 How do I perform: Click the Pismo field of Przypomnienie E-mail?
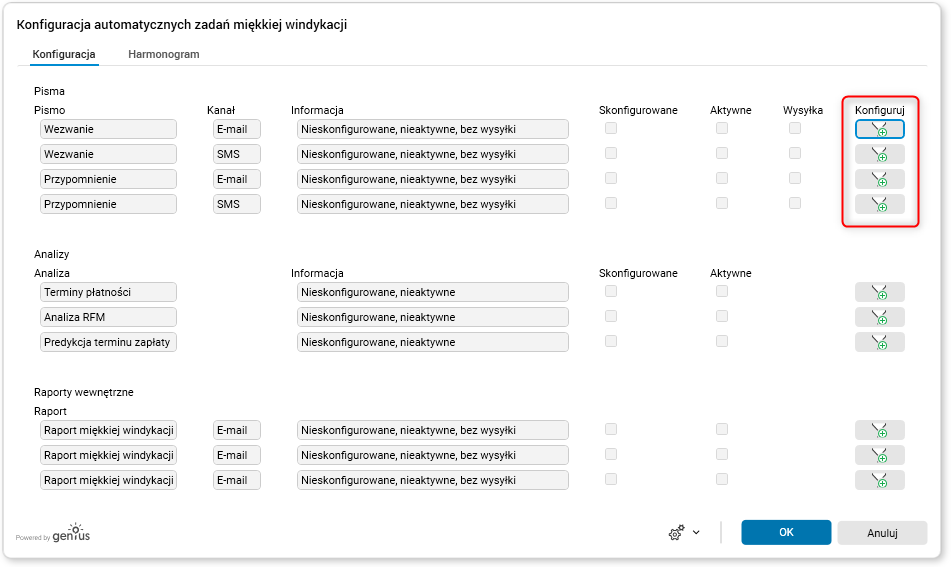click(x=109, y=179)
